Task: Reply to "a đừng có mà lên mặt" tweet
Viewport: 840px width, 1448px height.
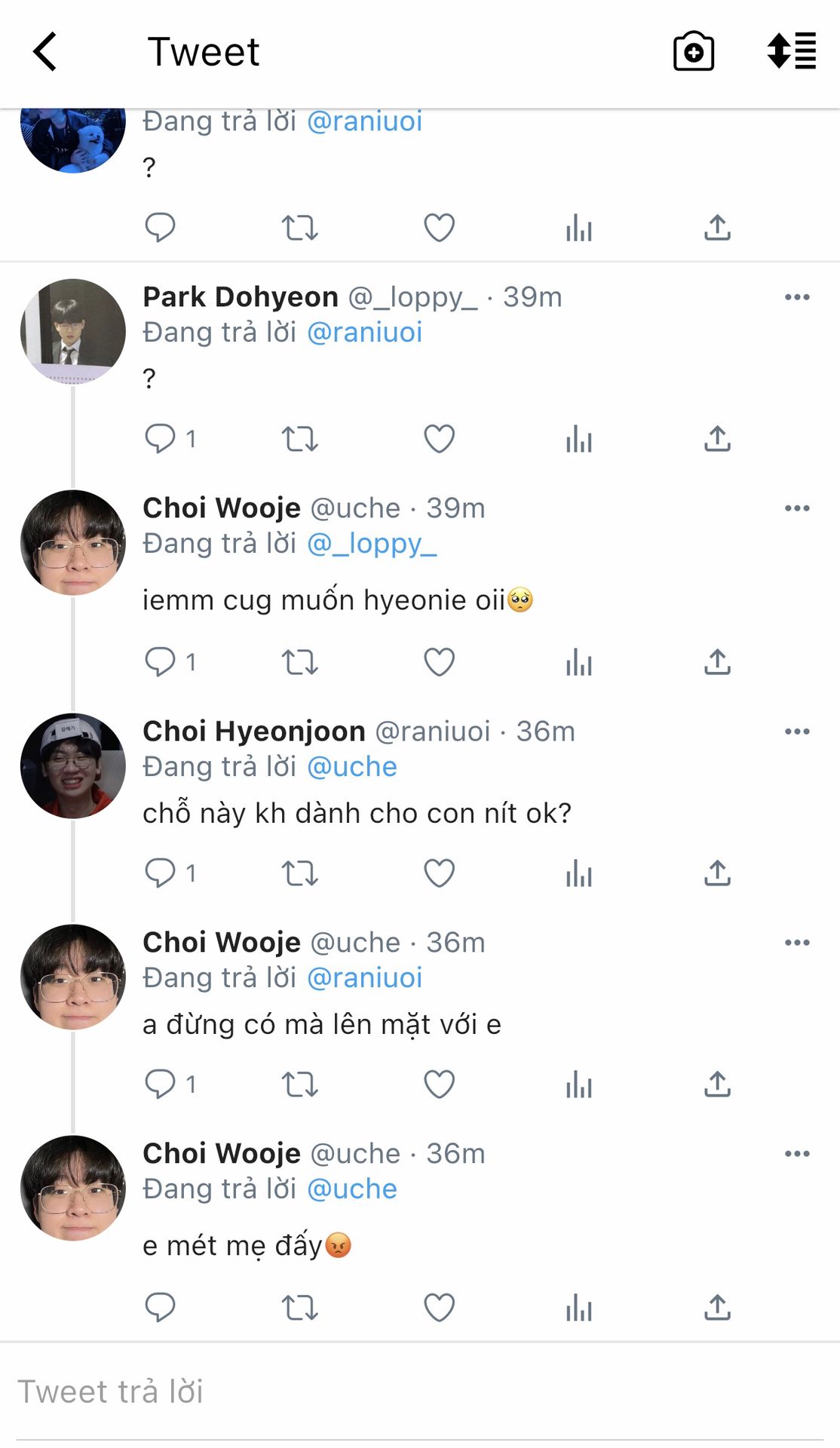Action: pyautogui.click(x=160, y=1084)
